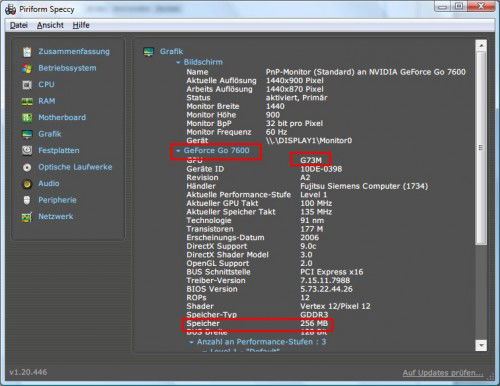The image size is (500, 386).
Task: Open the Betriebssystem section
Action: (x=67, y=68)
